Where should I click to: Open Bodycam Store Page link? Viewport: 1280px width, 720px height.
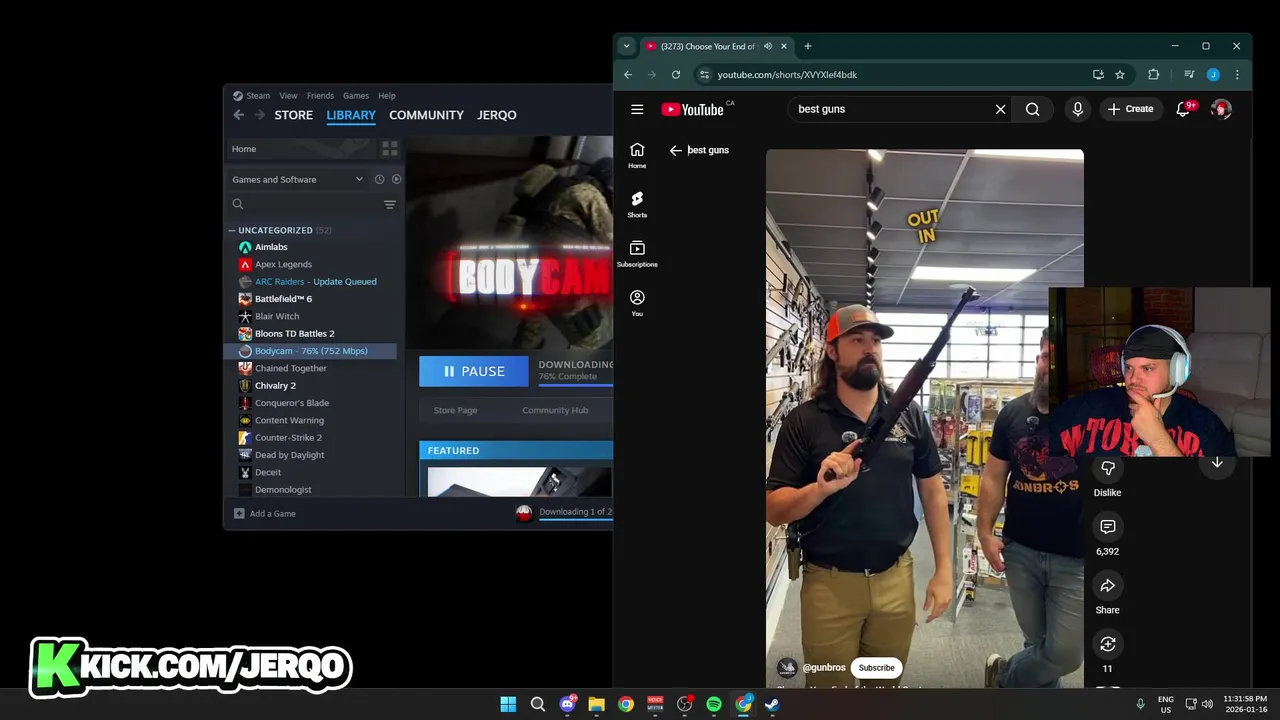455,410
